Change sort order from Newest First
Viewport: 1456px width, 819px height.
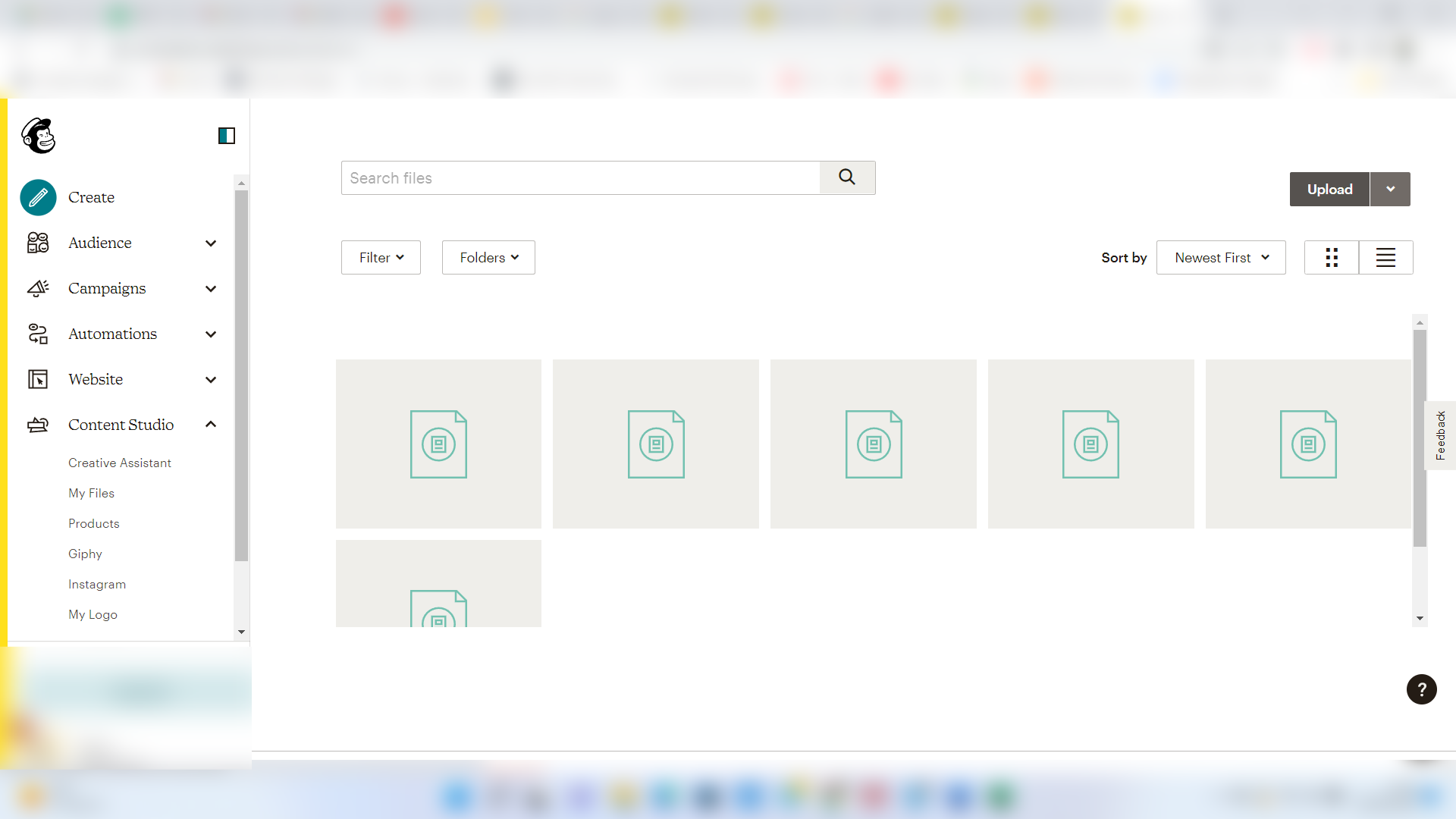[x=1220, y=257]
